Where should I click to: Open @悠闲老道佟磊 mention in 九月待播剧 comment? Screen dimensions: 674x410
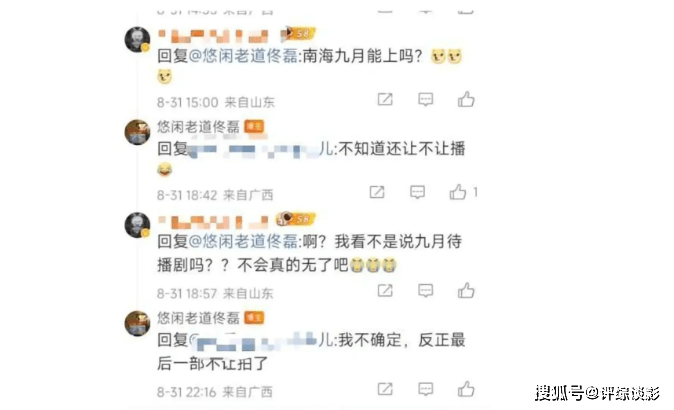[x=243, y=241]
